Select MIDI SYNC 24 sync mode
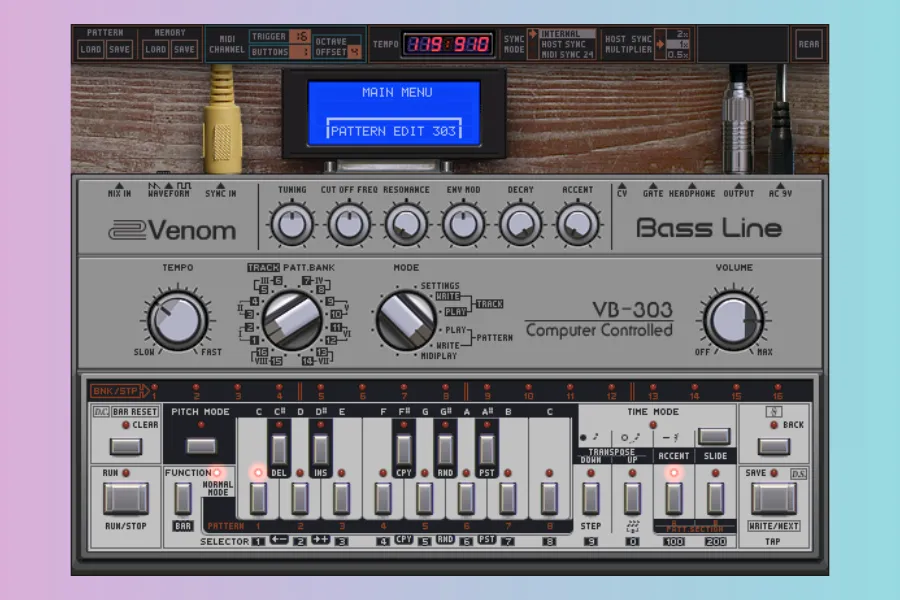The image size is (900, 600). [568, 54]
